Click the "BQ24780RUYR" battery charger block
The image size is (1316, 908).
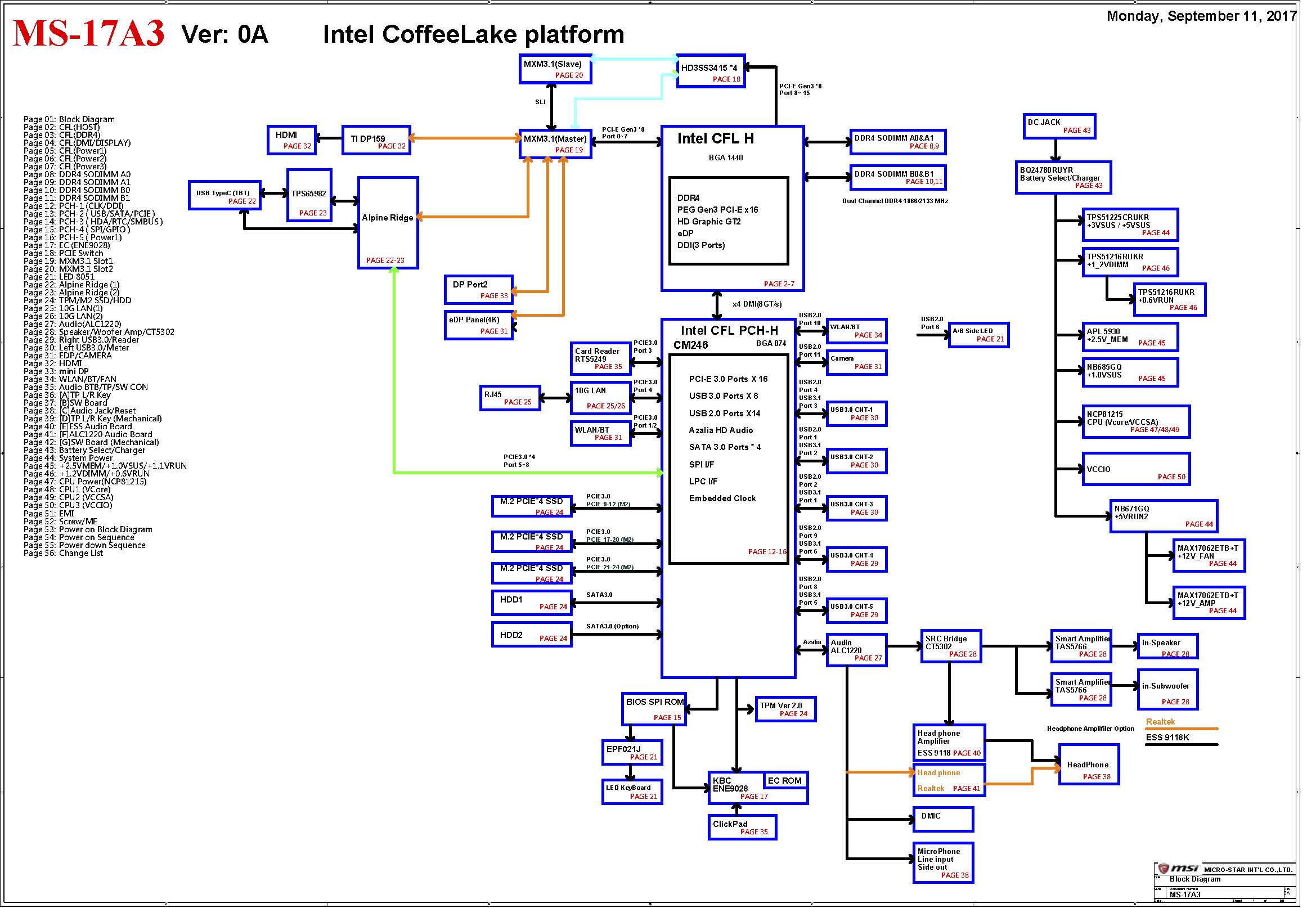click(1063, 178)
